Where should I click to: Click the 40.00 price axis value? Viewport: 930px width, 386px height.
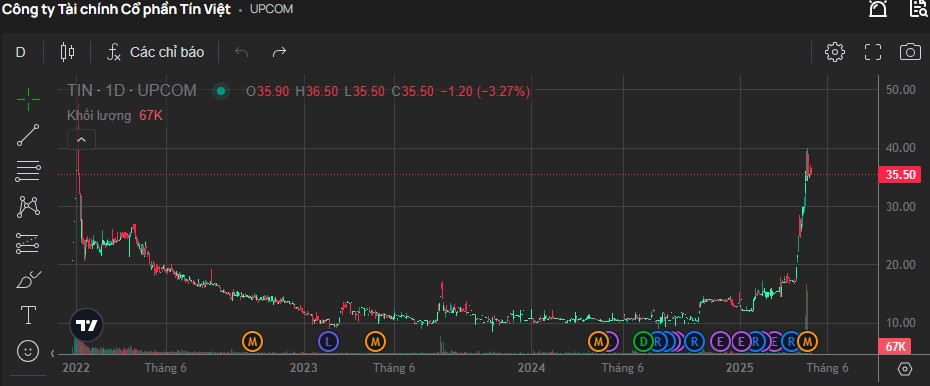pos(900,148)
